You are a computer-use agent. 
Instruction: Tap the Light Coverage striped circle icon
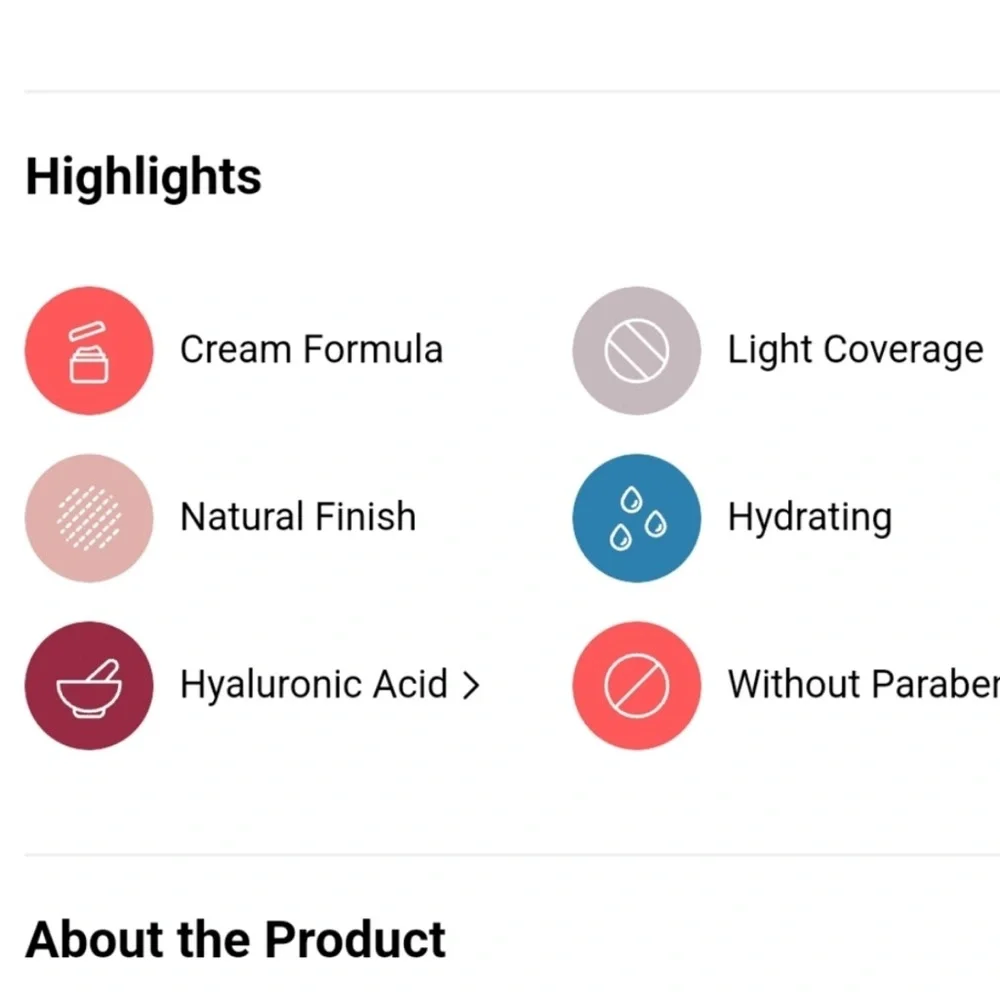coord(637,351)
